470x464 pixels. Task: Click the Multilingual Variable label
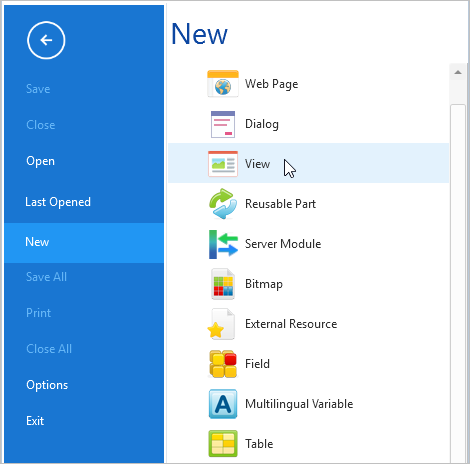click(x=299, y=404)
